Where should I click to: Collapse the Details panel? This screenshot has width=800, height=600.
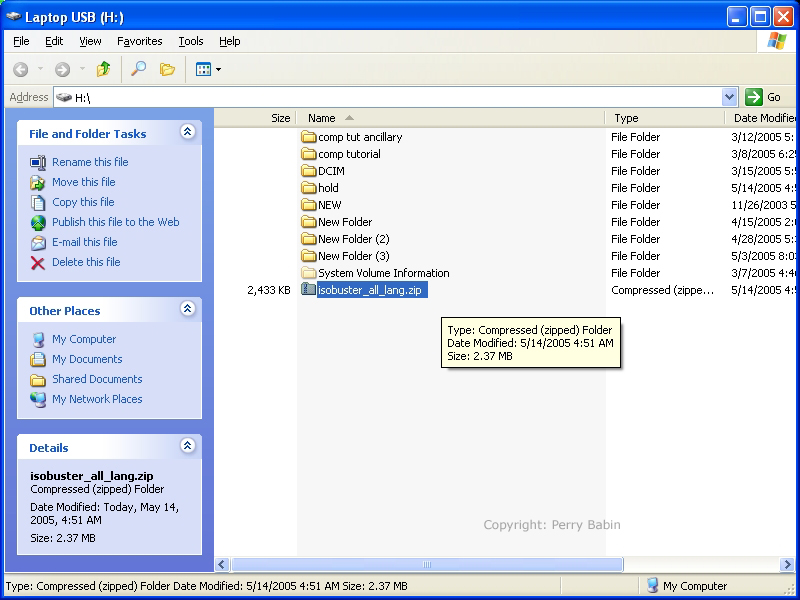[187, 446]
